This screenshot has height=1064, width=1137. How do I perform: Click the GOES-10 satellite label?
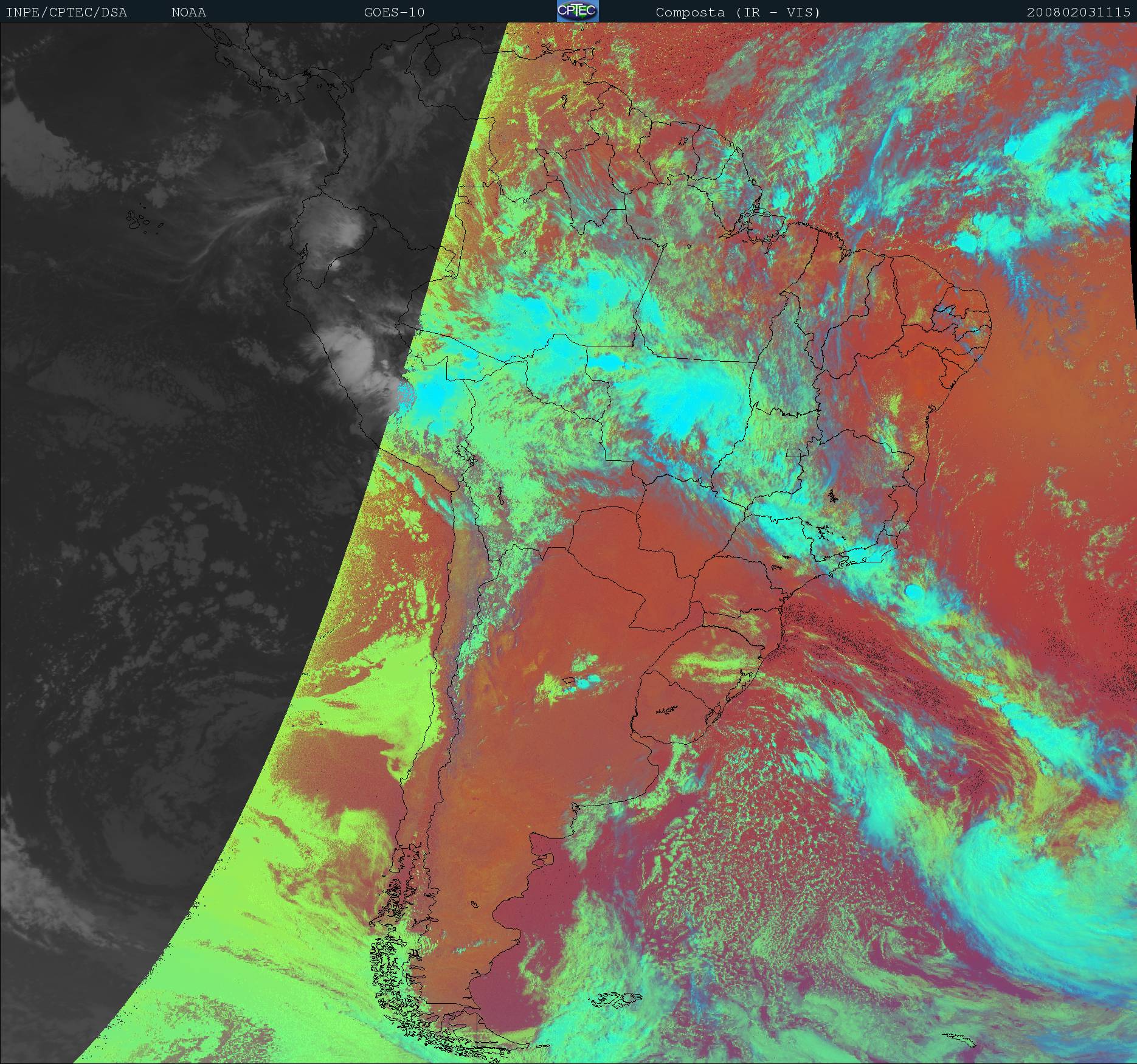coord(394,12)
